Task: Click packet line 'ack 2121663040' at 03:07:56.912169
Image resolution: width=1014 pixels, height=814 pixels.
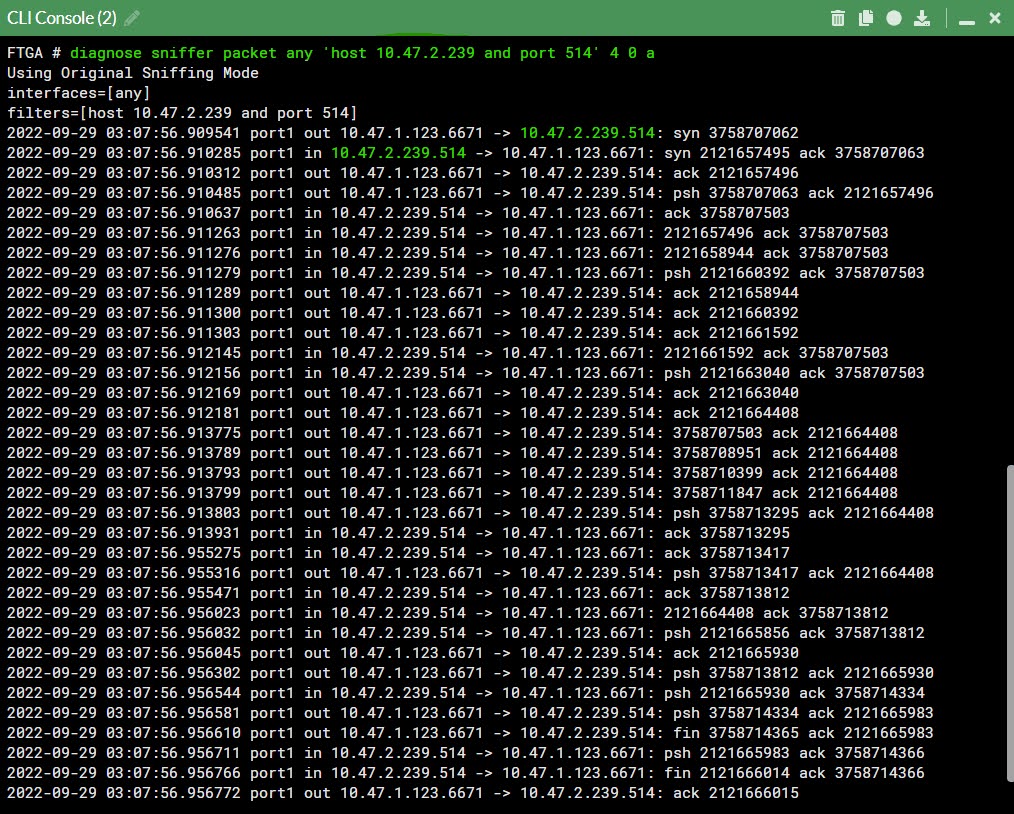Action: [403, 394]
